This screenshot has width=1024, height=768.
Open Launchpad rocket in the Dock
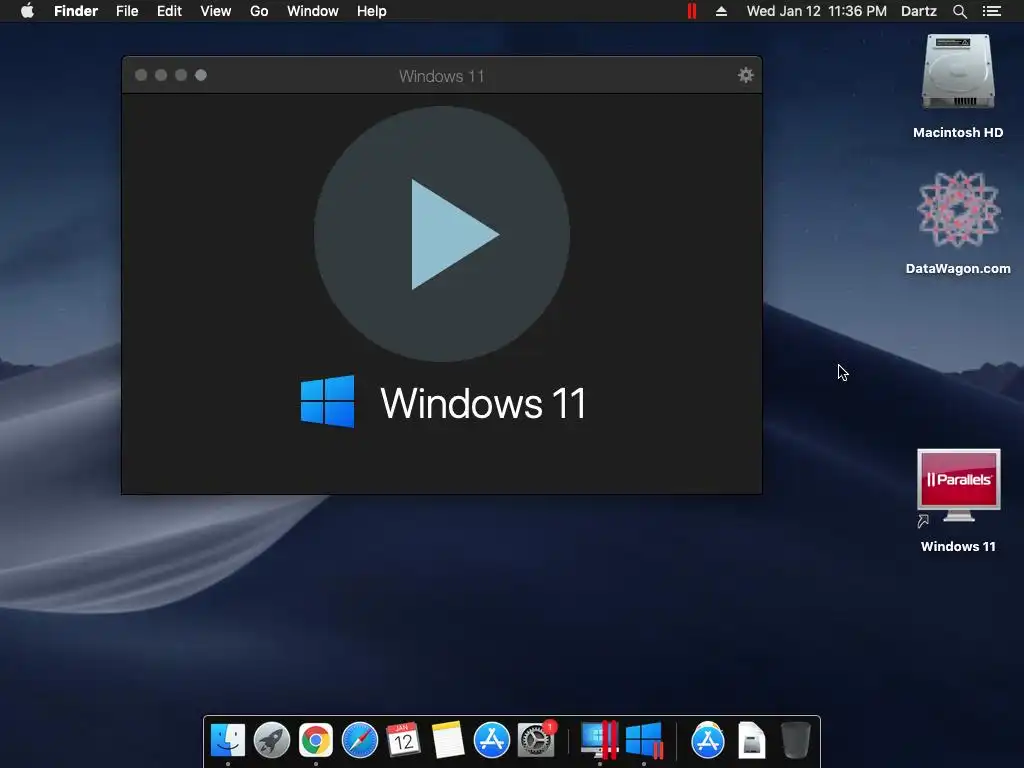[x=272, y=741]
